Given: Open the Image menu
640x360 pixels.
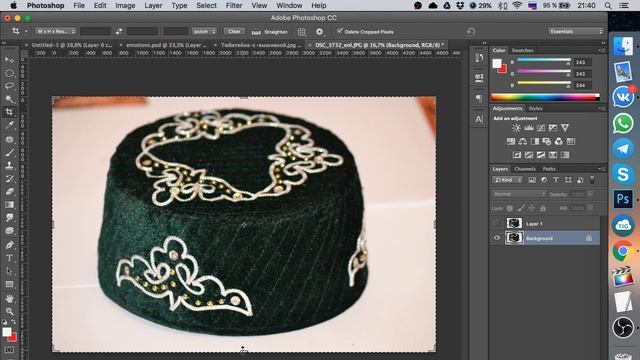Looking at the screenshot, I should (x=125, y=6).
